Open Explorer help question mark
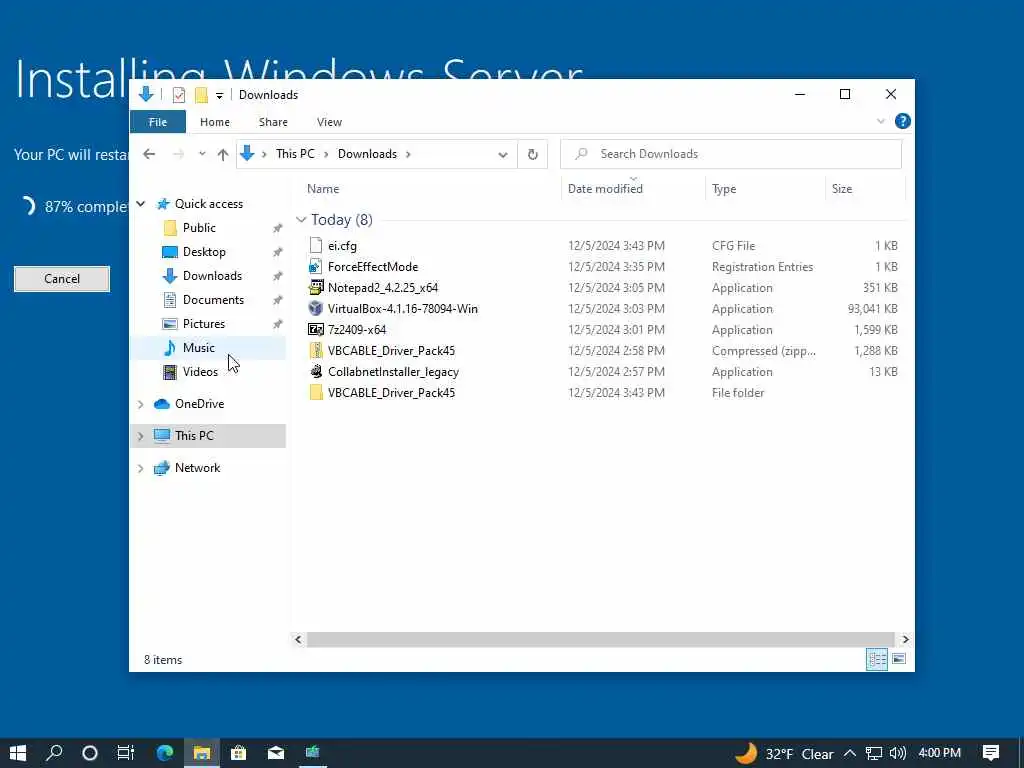1024x768 pixels. coord(903,121)
